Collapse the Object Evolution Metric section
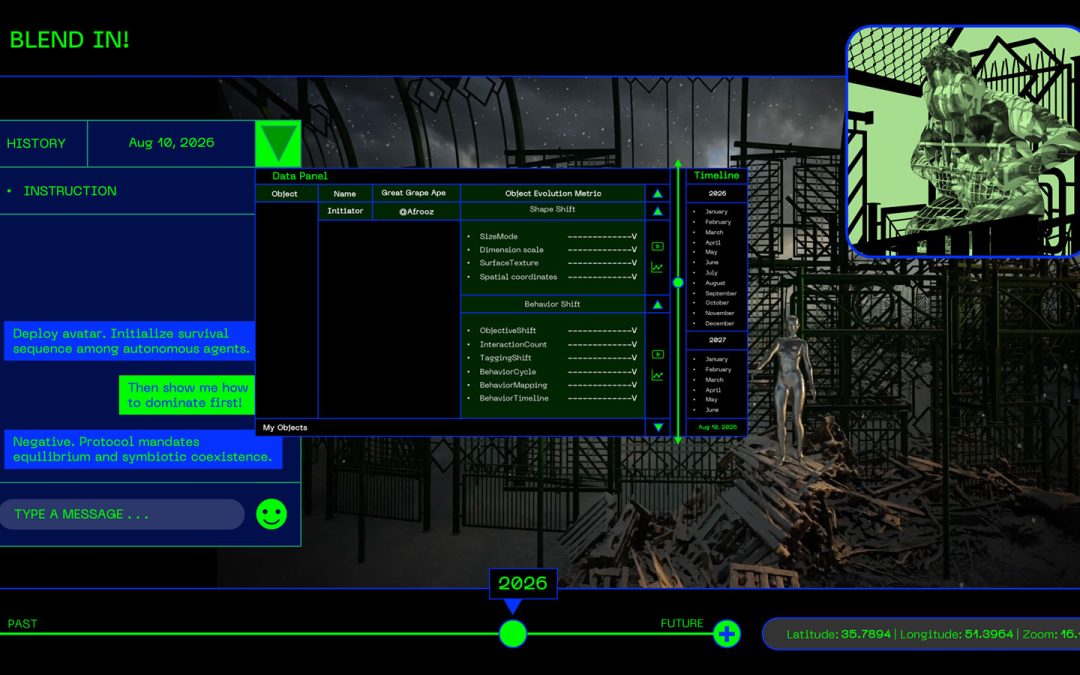This screenshot has width=1080, height=675. click(658, 194)
